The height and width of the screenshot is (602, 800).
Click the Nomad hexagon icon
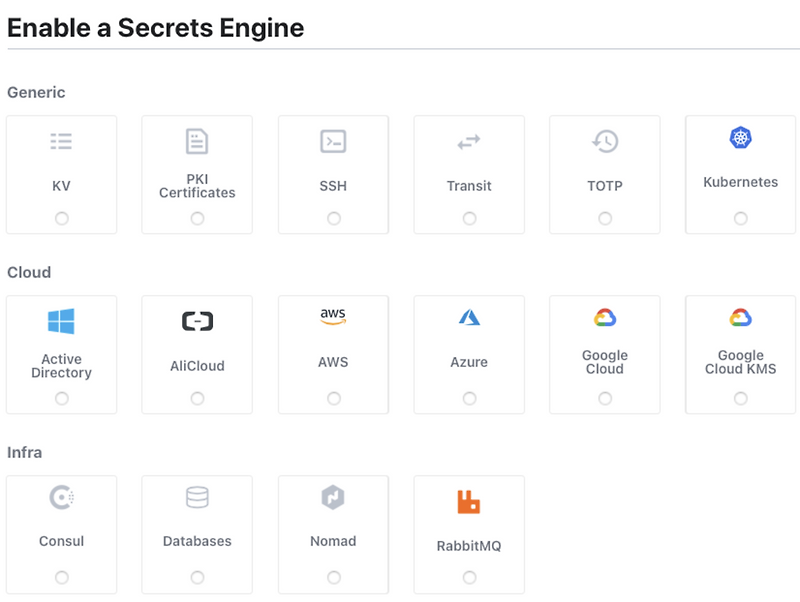tap(333, 497)
